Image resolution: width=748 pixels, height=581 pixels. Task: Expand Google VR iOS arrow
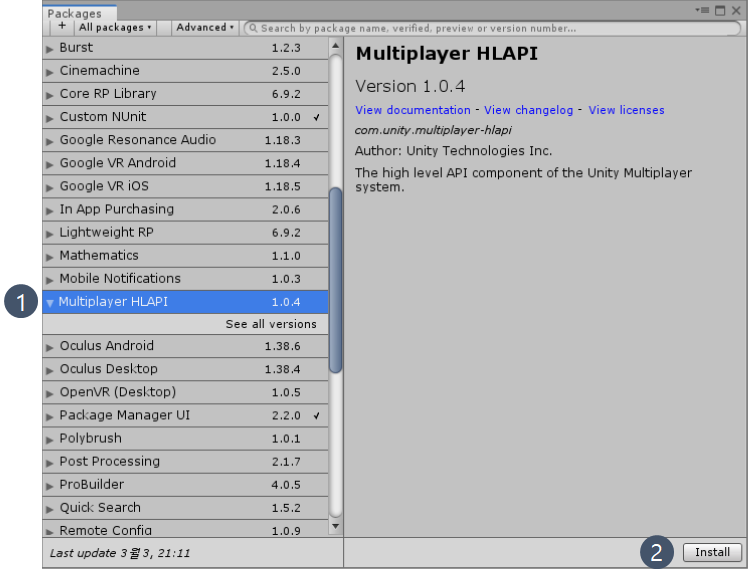50,187
